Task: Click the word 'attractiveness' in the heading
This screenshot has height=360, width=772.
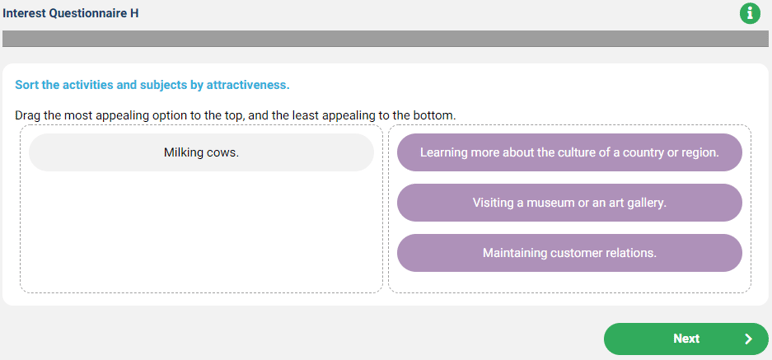Action: coord(248,85)
